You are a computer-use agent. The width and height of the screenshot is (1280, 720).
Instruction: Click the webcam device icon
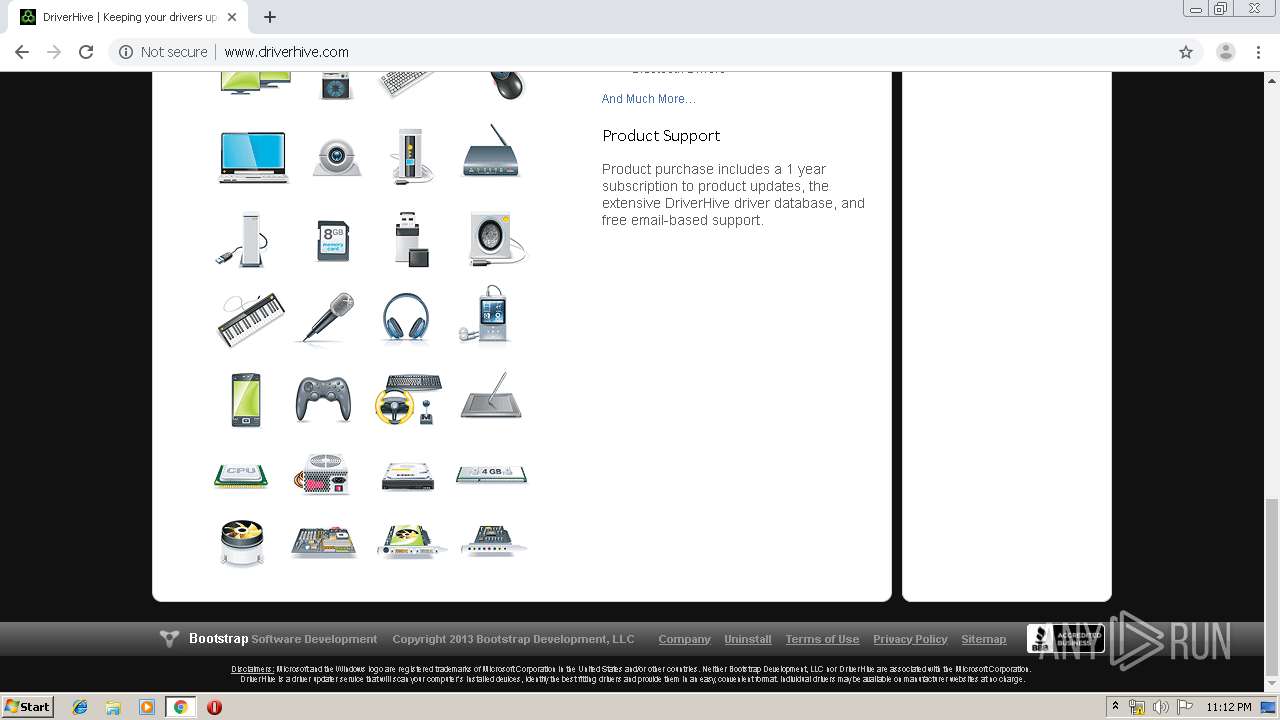(x=336, y=156)
